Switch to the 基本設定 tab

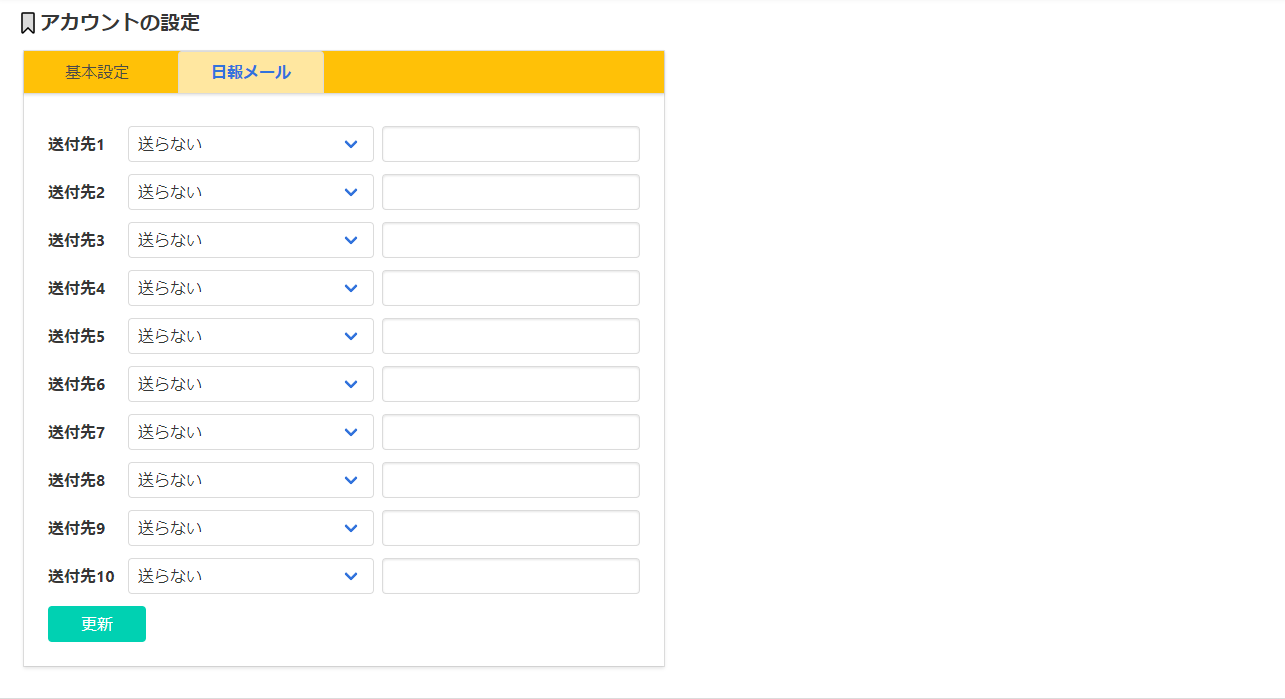coord(97,72)
